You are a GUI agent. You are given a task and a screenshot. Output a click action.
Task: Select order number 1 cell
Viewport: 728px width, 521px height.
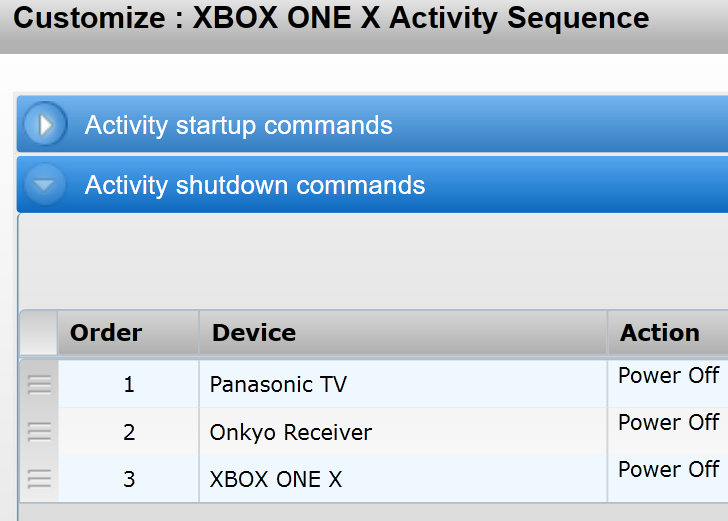129,384
